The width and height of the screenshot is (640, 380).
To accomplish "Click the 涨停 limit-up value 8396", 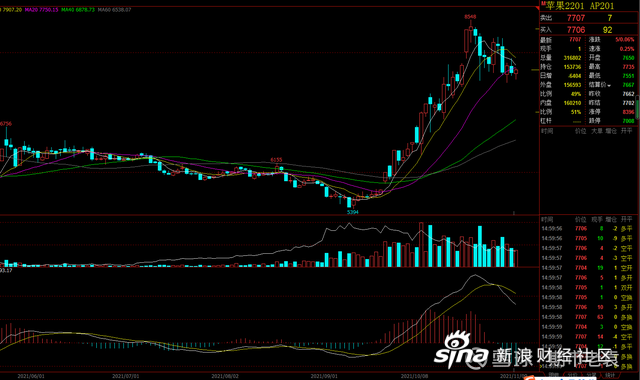I will [x=629, y=112].
